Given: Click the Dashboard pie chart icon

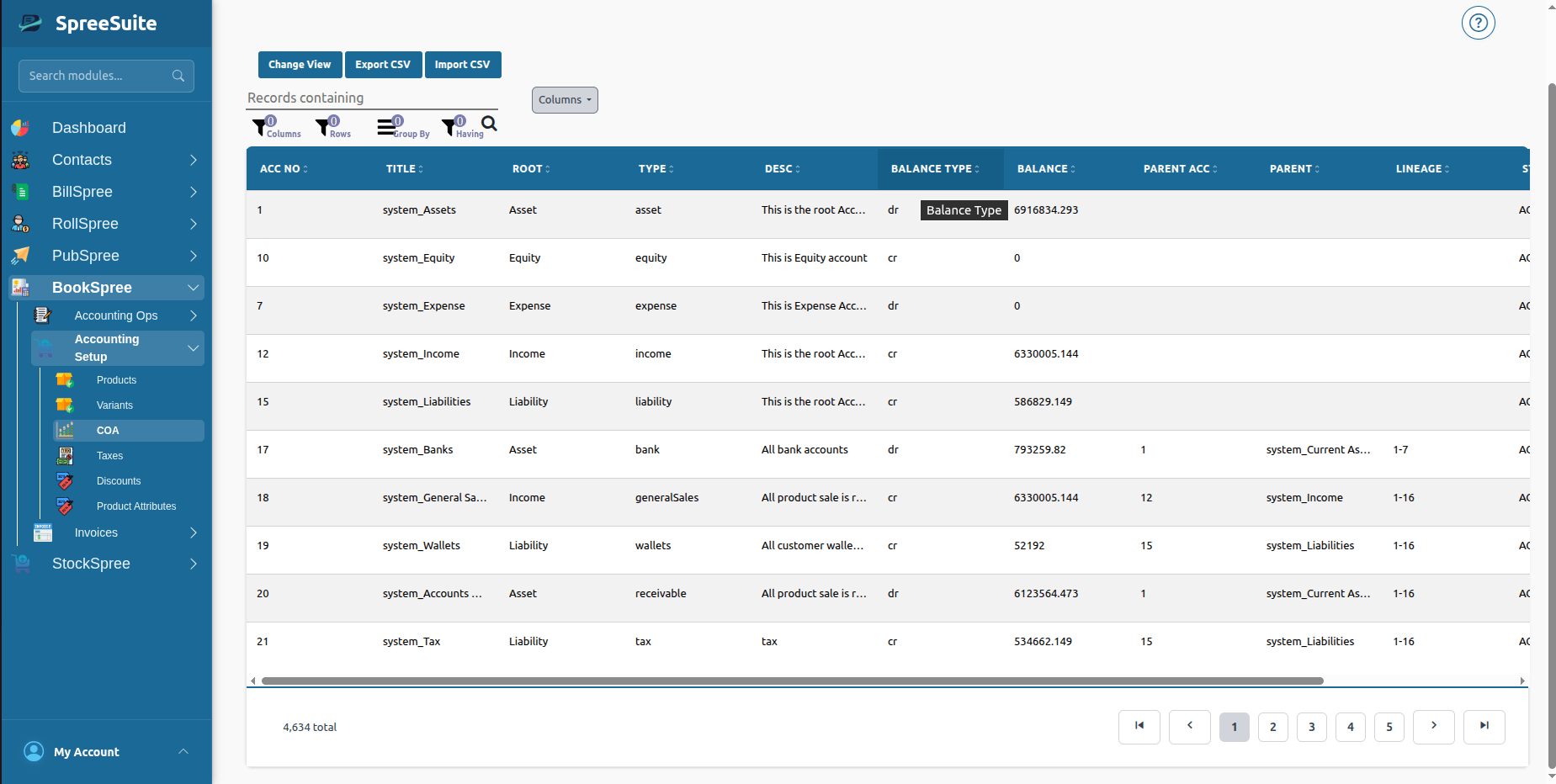Looking at the screenshot, I should click(20, 128).
